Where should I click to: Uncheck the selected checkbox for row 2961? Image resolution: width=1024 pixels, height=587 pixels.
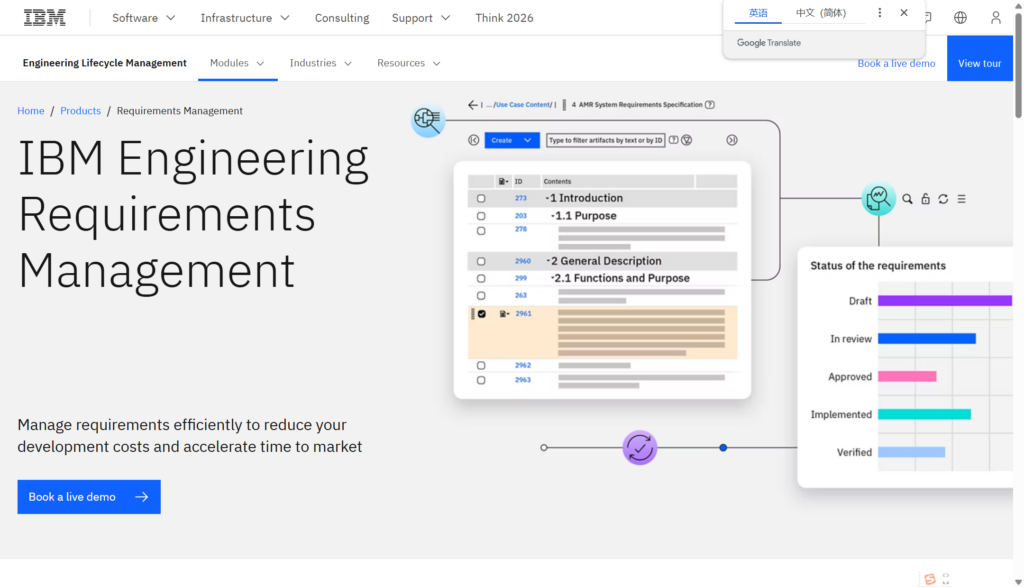[481, 314]
